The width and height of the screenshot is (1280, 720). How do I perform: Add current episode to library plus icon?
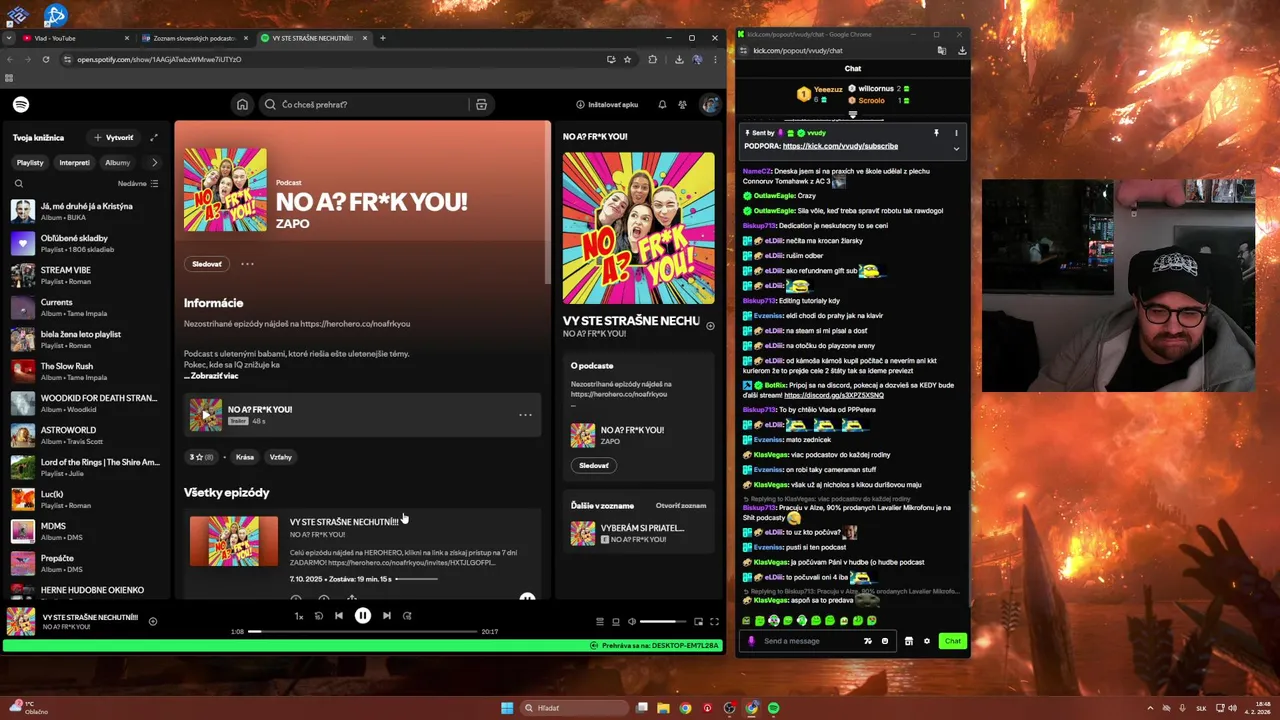point(152,621)
